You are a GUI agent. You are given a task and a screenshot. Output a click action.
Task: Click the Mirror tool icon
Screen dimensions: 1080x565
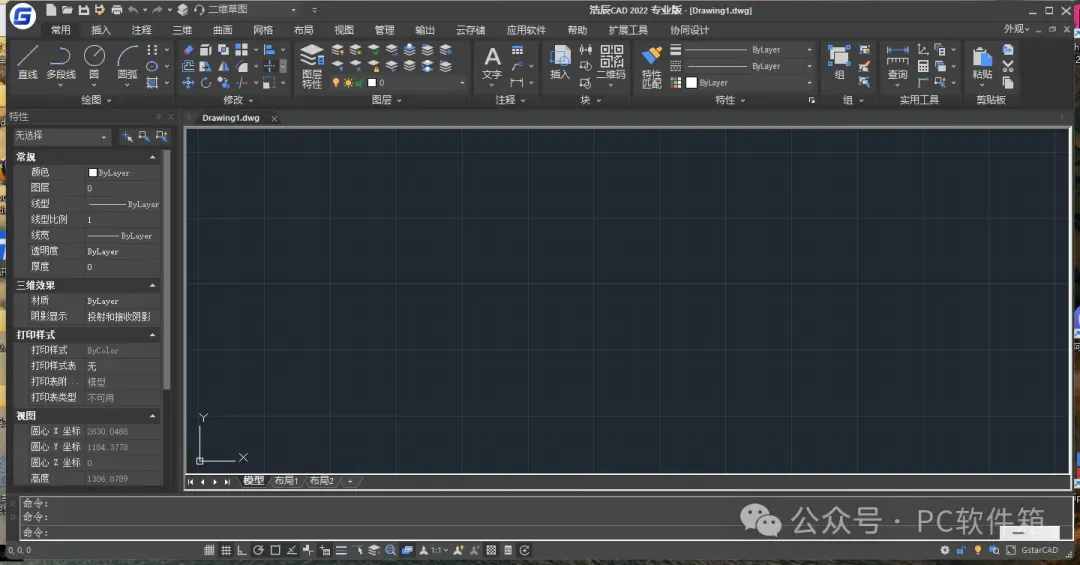click(224, 66)
